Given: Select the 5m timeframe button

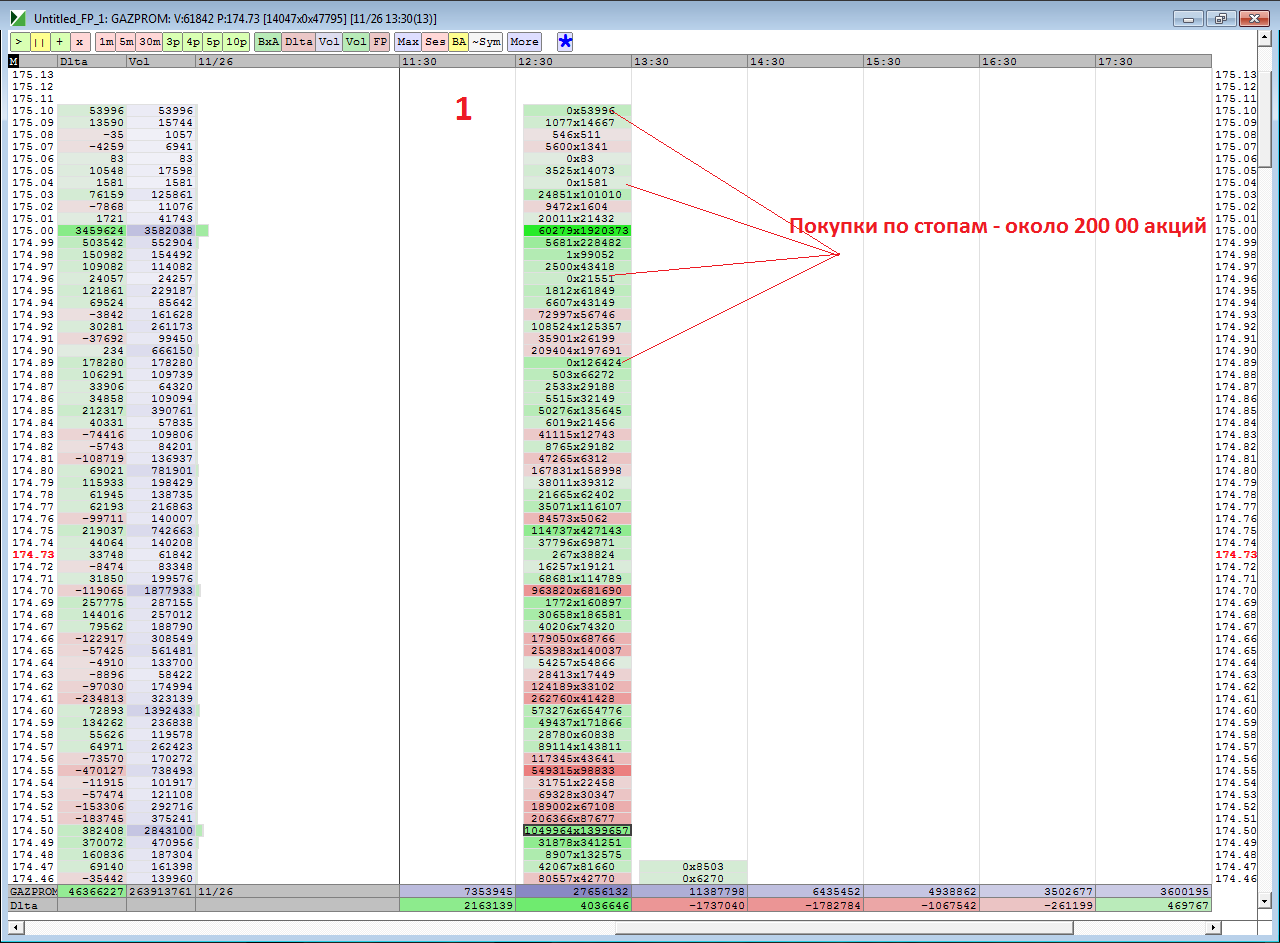Looking at the screenshot, I should 126,42.
